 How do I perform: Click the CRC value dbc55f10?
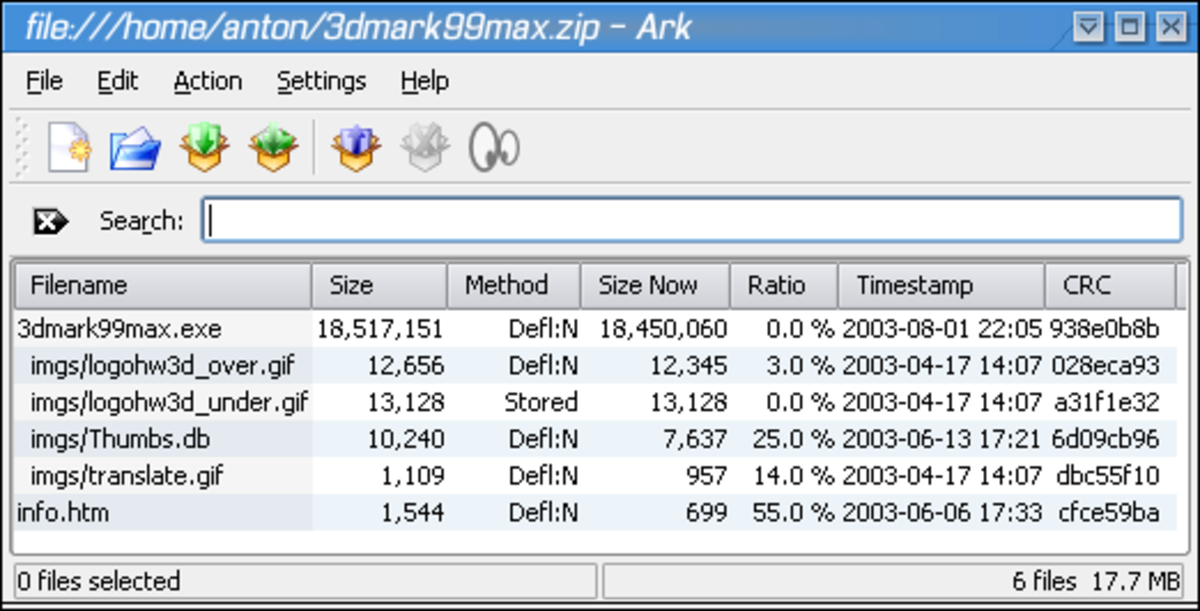pyautogui.click(x=1108, y=476)
